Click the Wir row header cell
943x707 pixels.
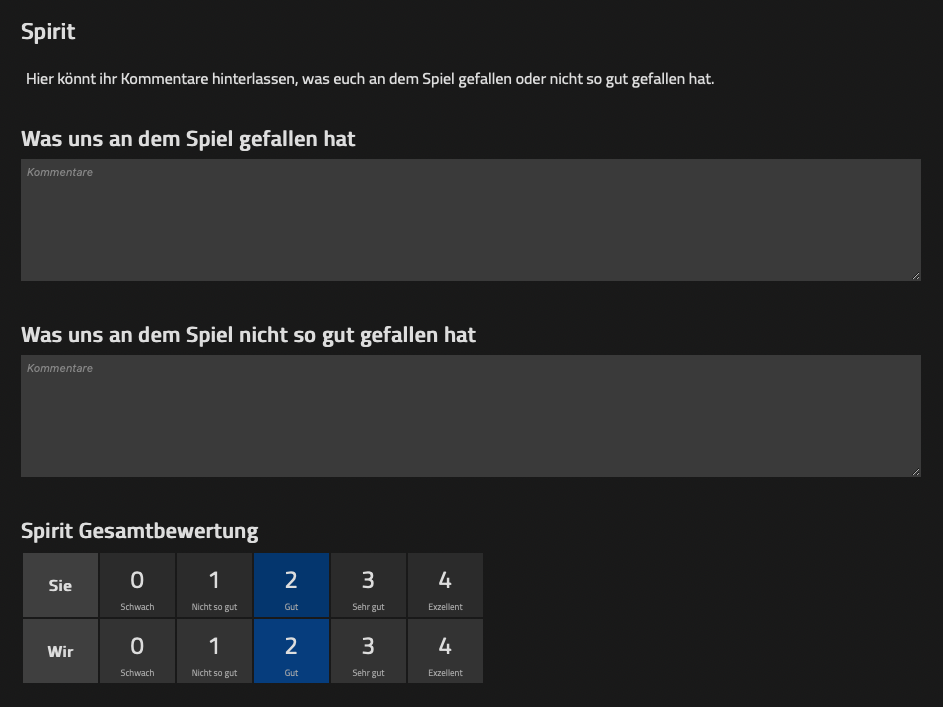tap(60, 650)
